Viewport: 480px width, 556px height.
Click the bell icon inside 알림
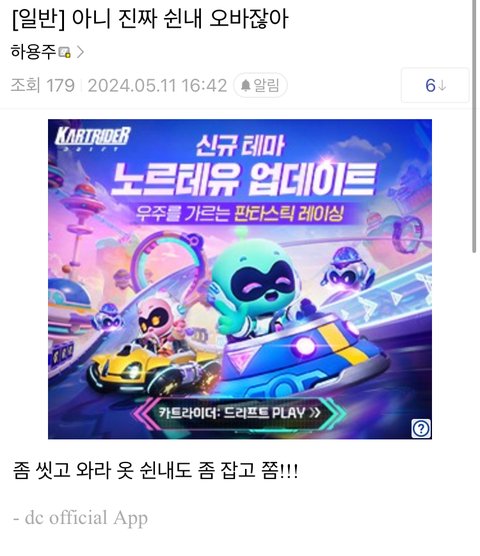[x=245, y=86]
